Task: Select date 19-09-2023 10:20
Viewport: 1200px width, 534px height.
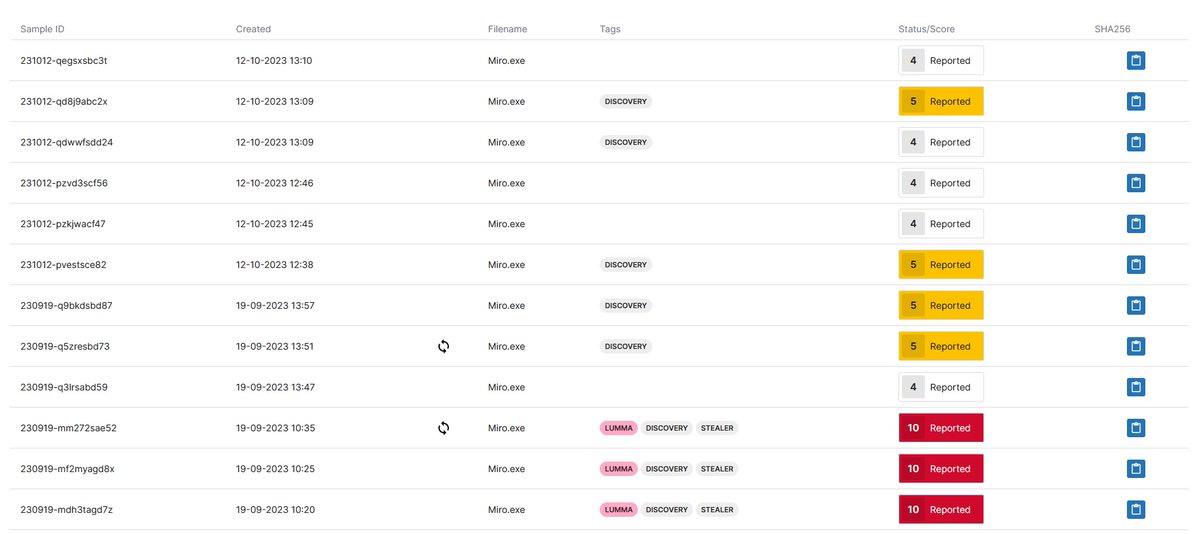Action: [275, 510]
